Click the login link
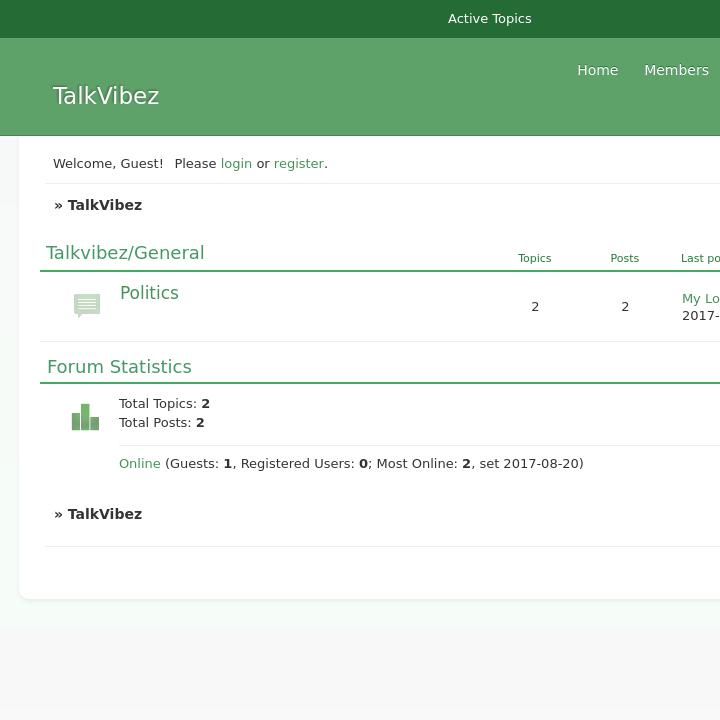The width and height of the screenshot is (720, 720). pyautogui.click(x=236, y=163)
